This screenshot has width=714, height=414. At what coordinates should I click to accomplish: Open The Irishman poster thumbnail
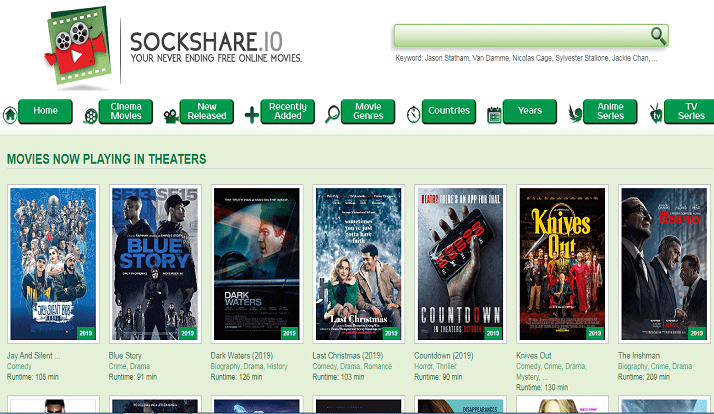[657, 264]
